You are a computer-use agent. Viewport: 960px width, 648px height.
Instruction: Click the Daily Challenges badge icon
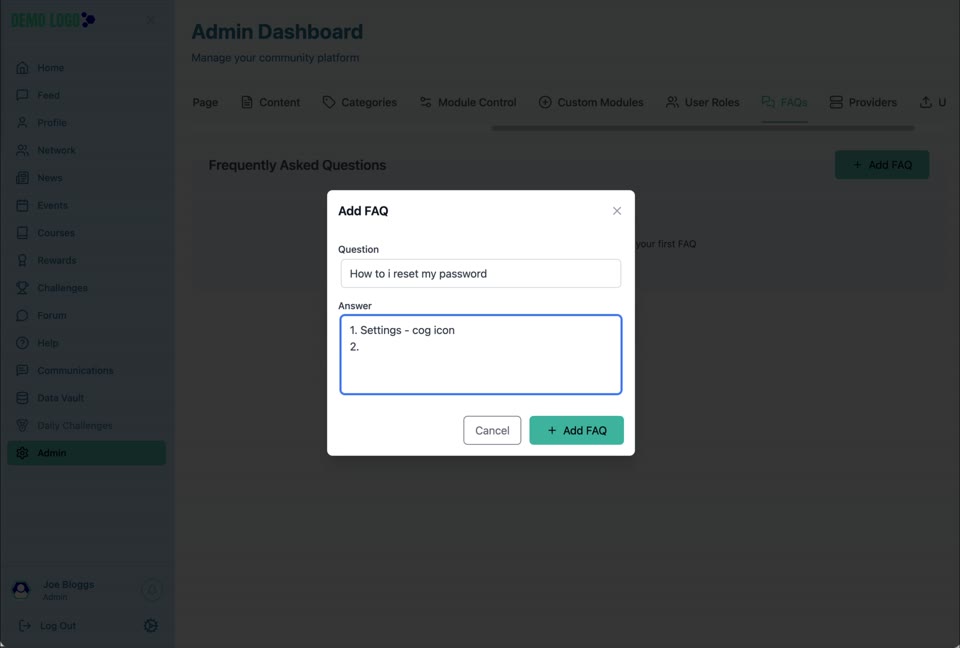[22, 425]
